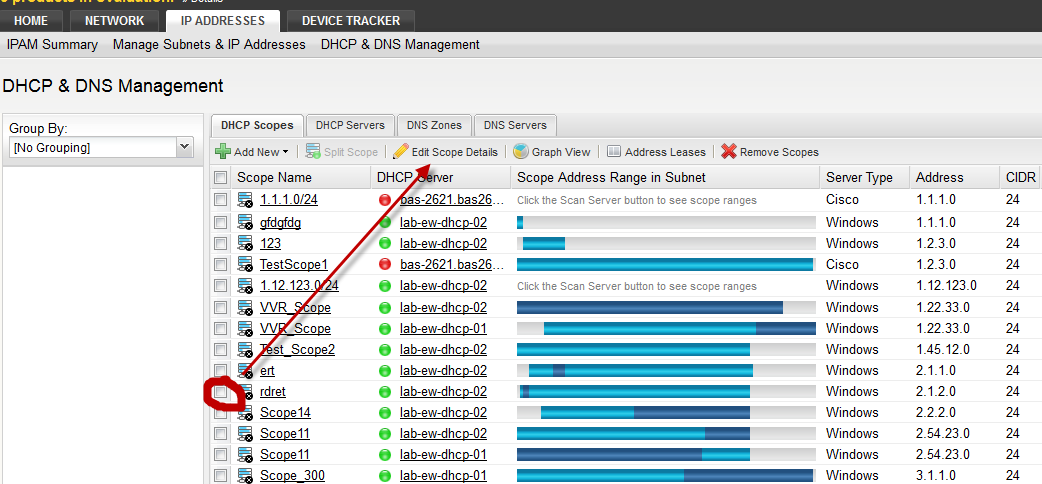Click green status icon in gfdgfdg row
The width and height of the screenshot is (1042, 484).
[x=385, y=222]
